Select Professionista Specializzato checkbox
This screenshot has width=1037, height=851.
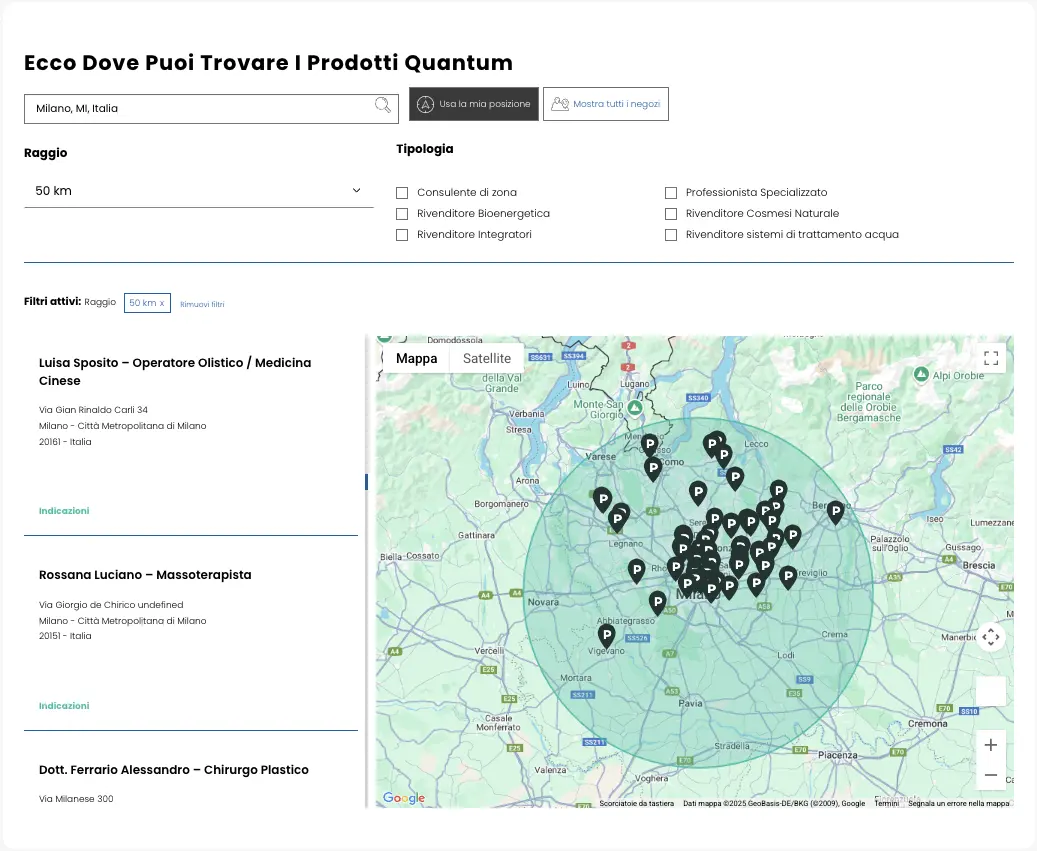click(x=671, y=192)
